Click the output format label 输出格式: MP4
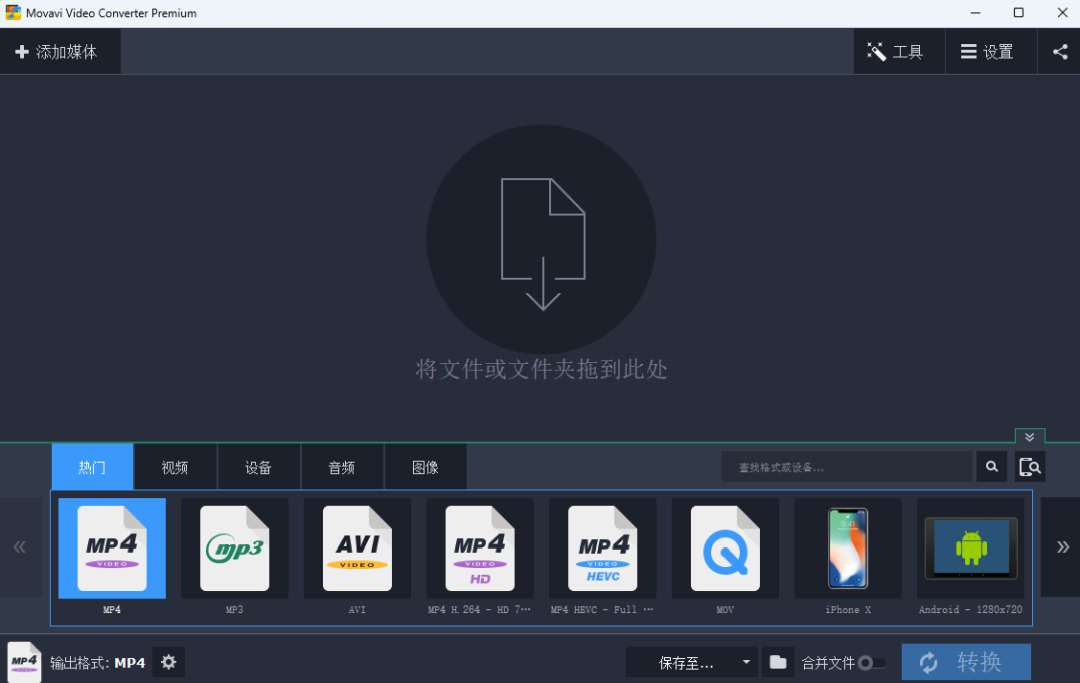The width and height of the screenshot is (1080, 683). pyautogui.click(x=97, y=663)
